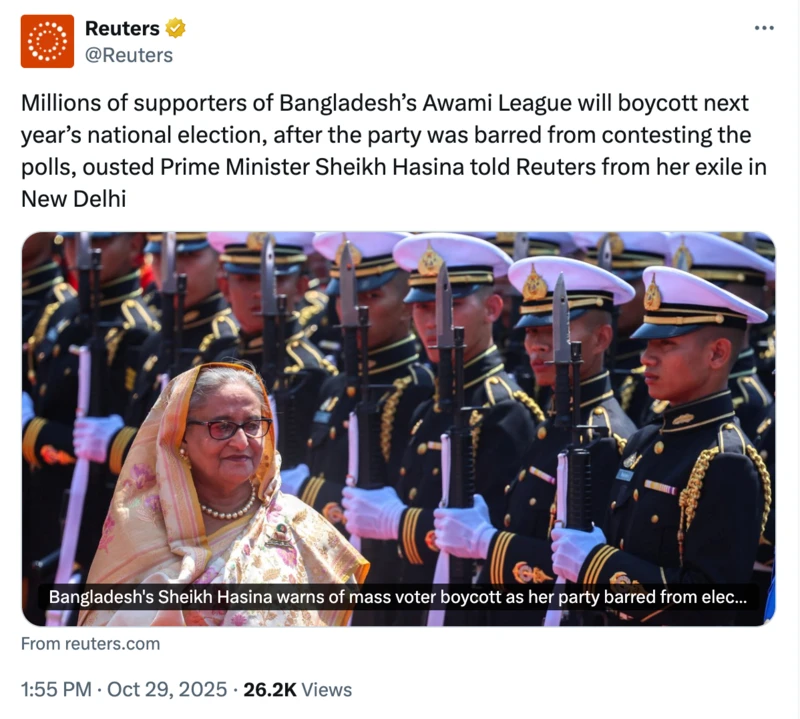Click the rifle bayonet at the photo's center
This screenshot has height=719, width=800.
point(443,300)
